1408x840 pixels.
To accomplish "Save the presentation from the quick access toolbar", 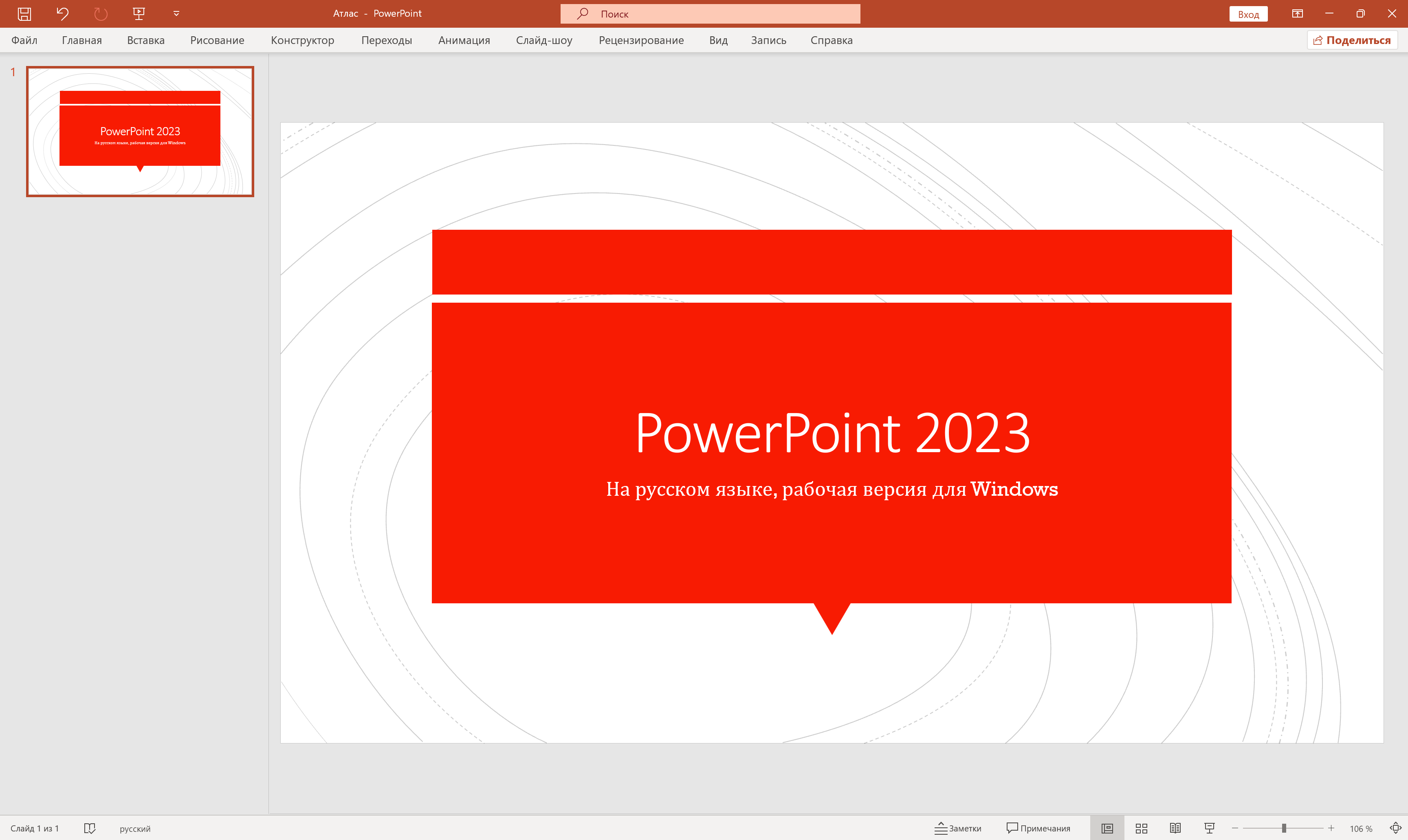I will tap(24, 13).
